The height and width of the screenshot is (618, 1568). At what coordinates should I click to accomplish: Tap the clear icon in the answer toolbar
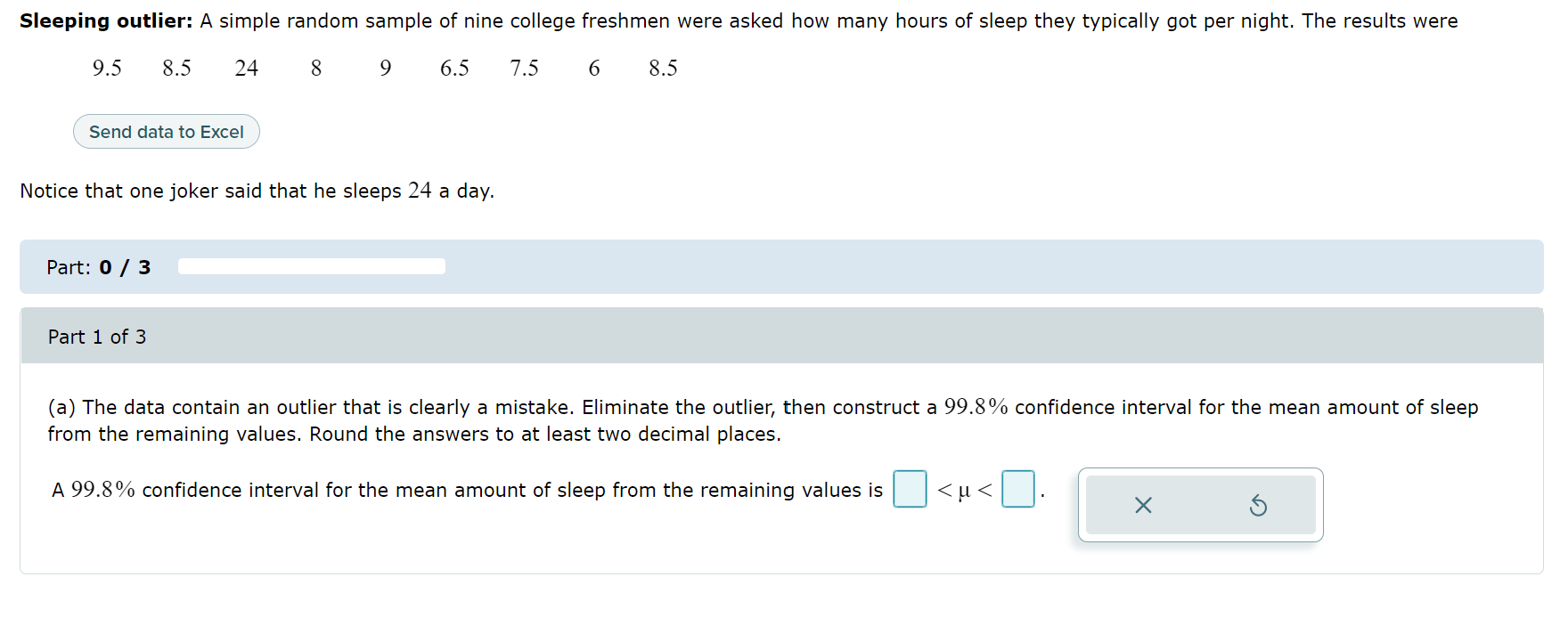coord(1143,505)
